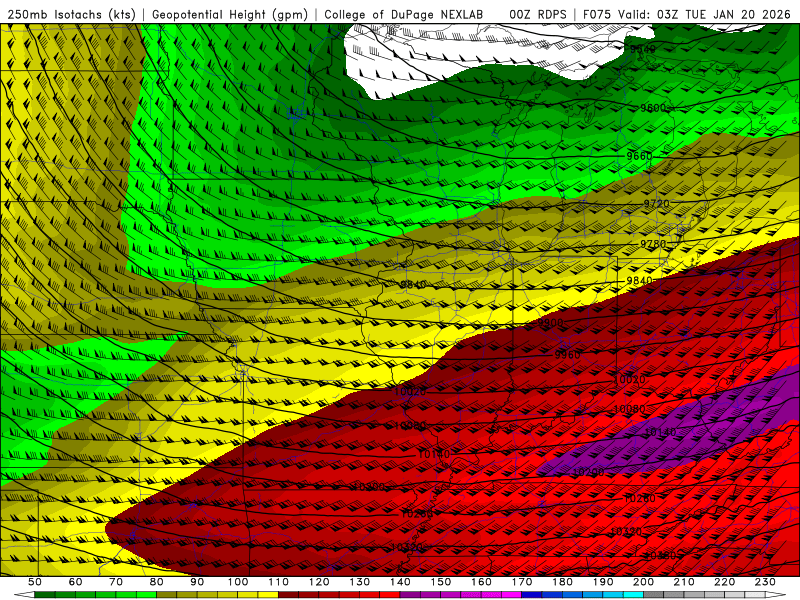Click the 110 knot legend label
Screen dimensions: 800x600
coord(279,582)
